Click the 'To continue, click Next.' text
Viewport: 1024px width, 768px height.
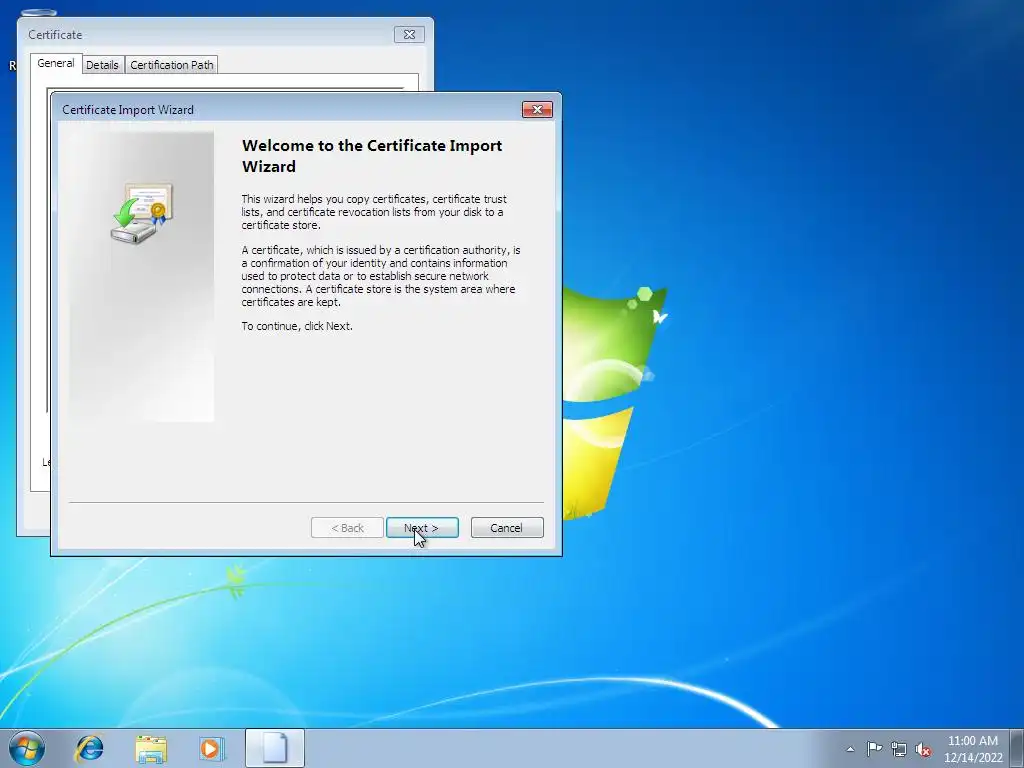pos(297,326)
